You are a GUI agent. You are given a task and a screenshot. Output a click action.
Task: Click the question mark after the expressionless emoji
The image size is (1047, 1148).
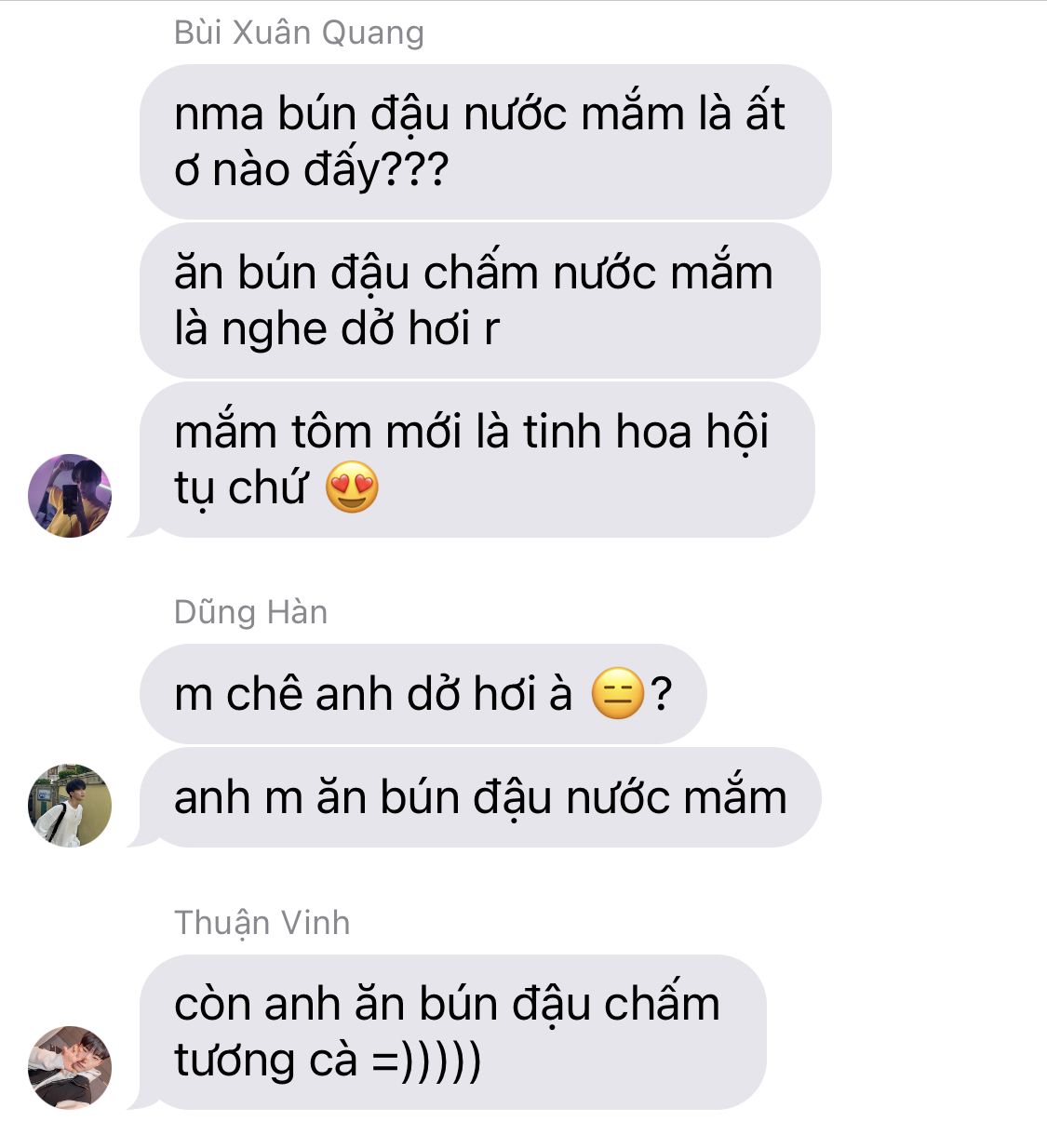[x=661, y=694]
